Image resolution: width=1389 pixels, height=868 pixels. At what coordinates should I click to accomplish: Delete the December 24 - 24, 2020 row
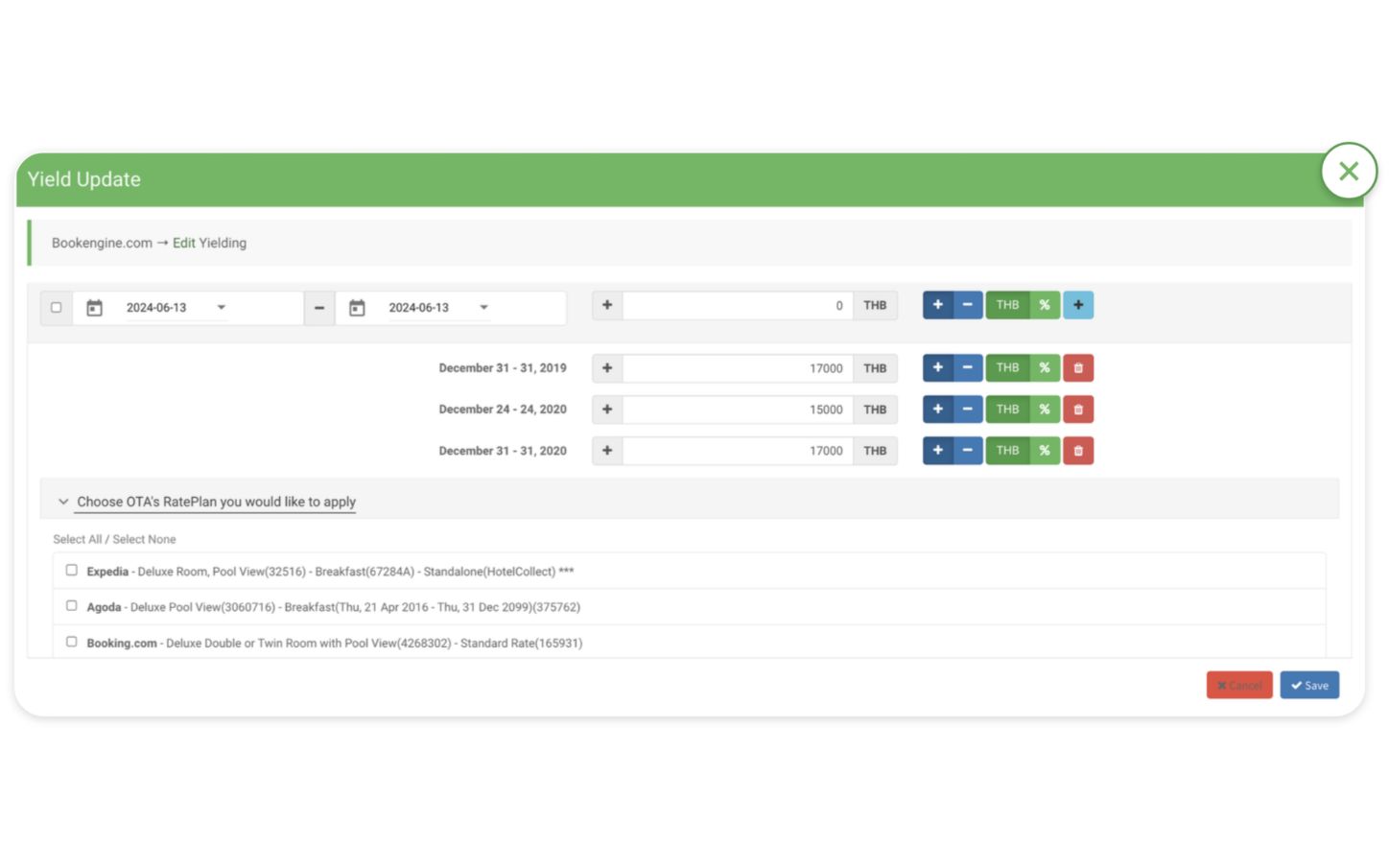click(1078, 410)
